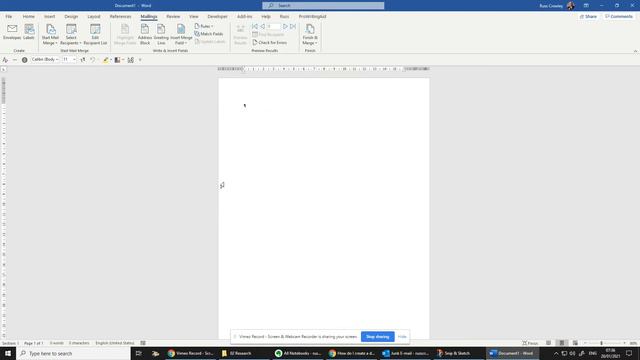Open Task View in taskbar

point(138,353)
